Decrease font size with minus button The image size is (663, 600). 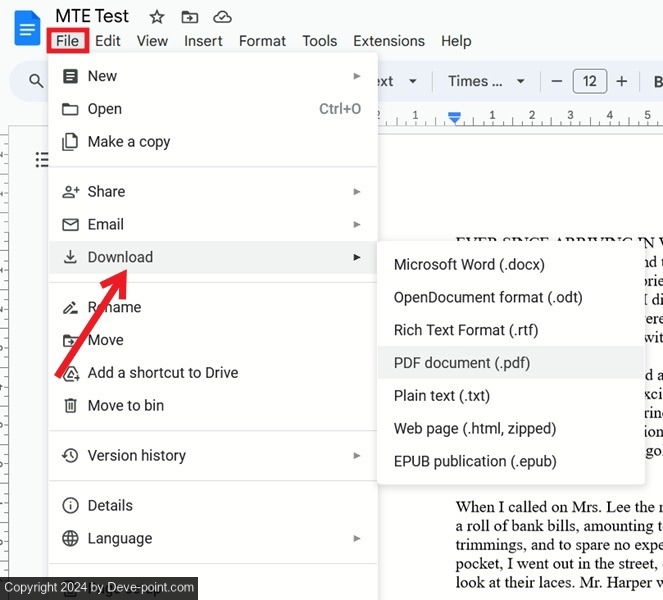(x=556, y=82)
